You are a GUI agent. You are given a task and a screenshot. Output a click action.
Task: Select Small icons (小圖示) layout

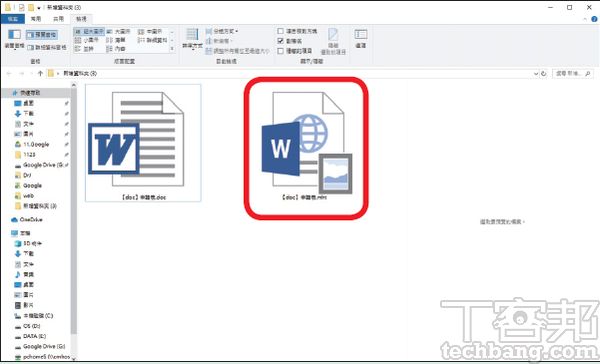point(87,40)
